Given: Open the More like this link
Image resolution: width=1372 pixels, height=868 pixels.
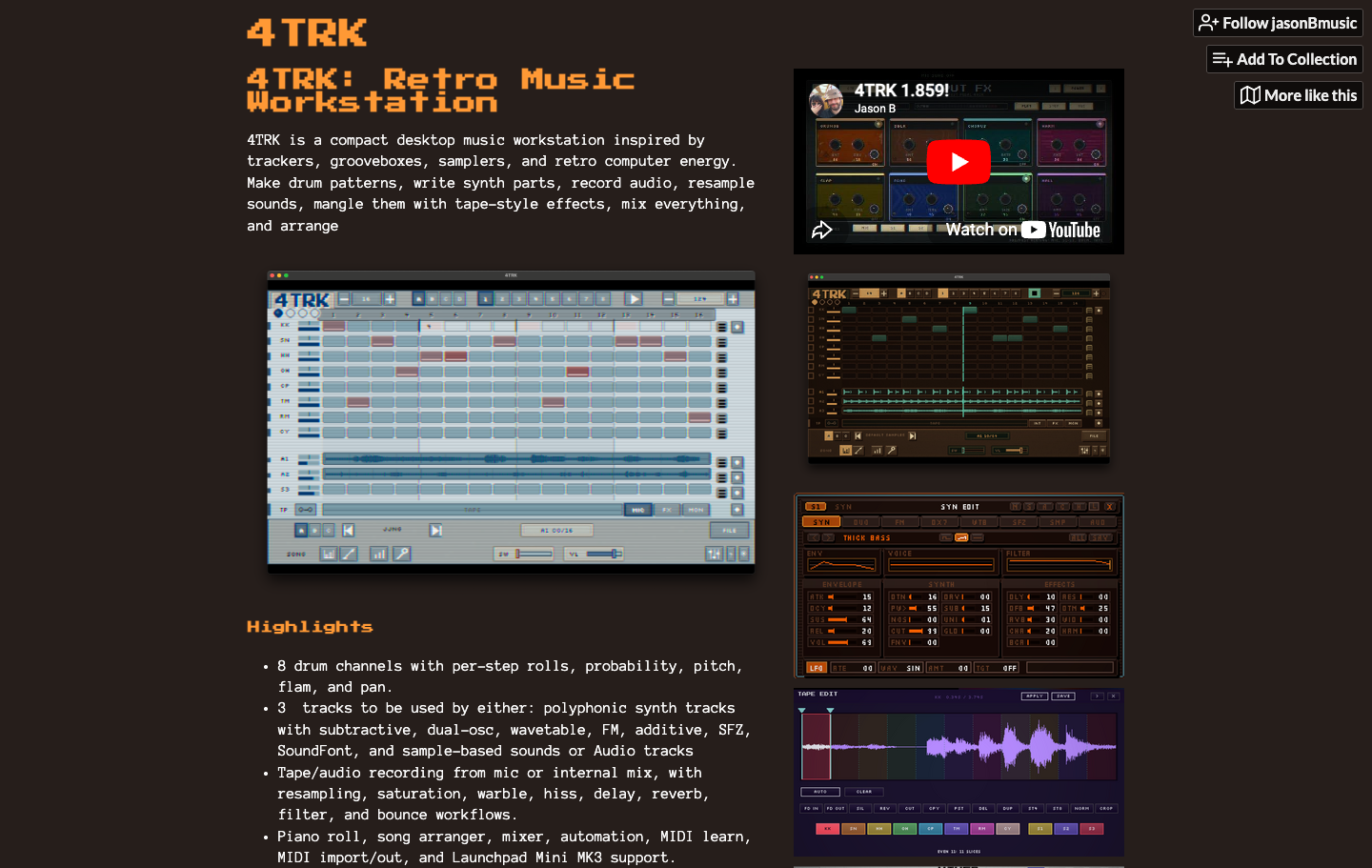Looking at the screenshot, I should (x=1299, y=95).
